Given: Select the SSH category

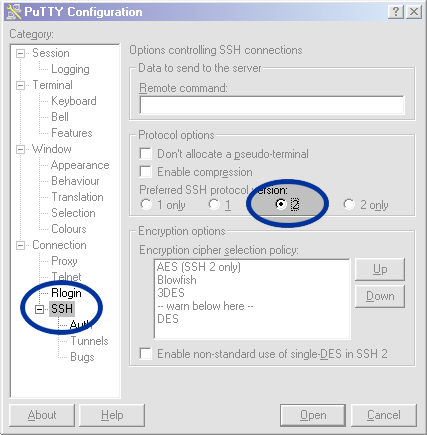Looking at the screenshot, I should (62, 309).
